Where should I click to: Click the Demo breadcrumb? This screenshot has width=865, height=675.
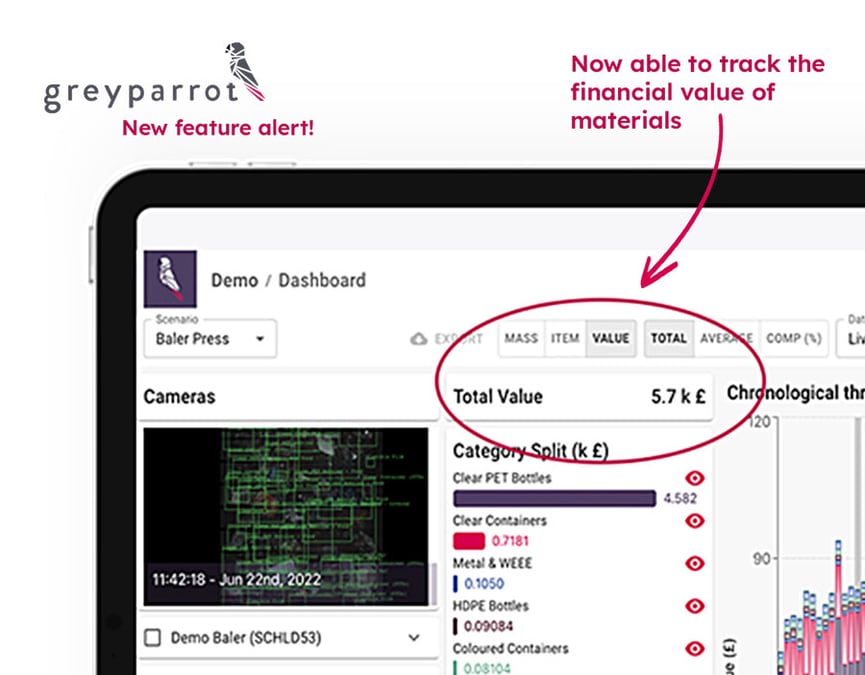pos(234,280)
